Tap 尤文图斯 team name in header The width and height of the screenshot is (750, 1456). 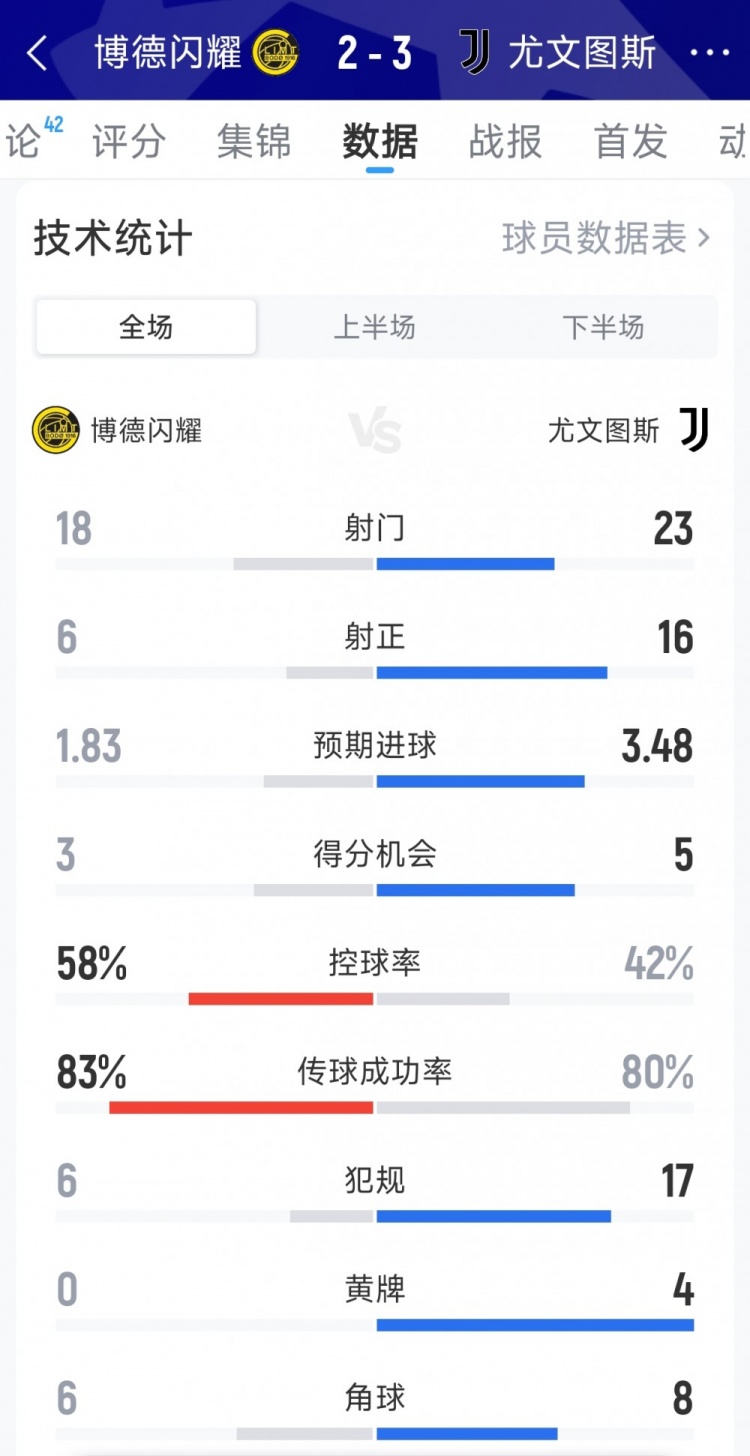coord(582,53)
